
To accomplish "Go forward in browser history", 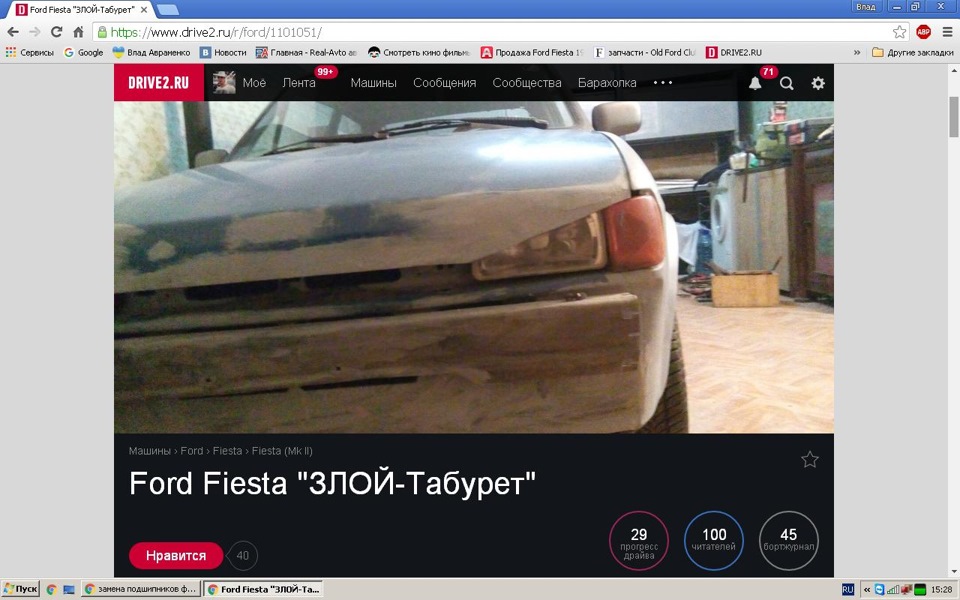I will pos(35,32).
